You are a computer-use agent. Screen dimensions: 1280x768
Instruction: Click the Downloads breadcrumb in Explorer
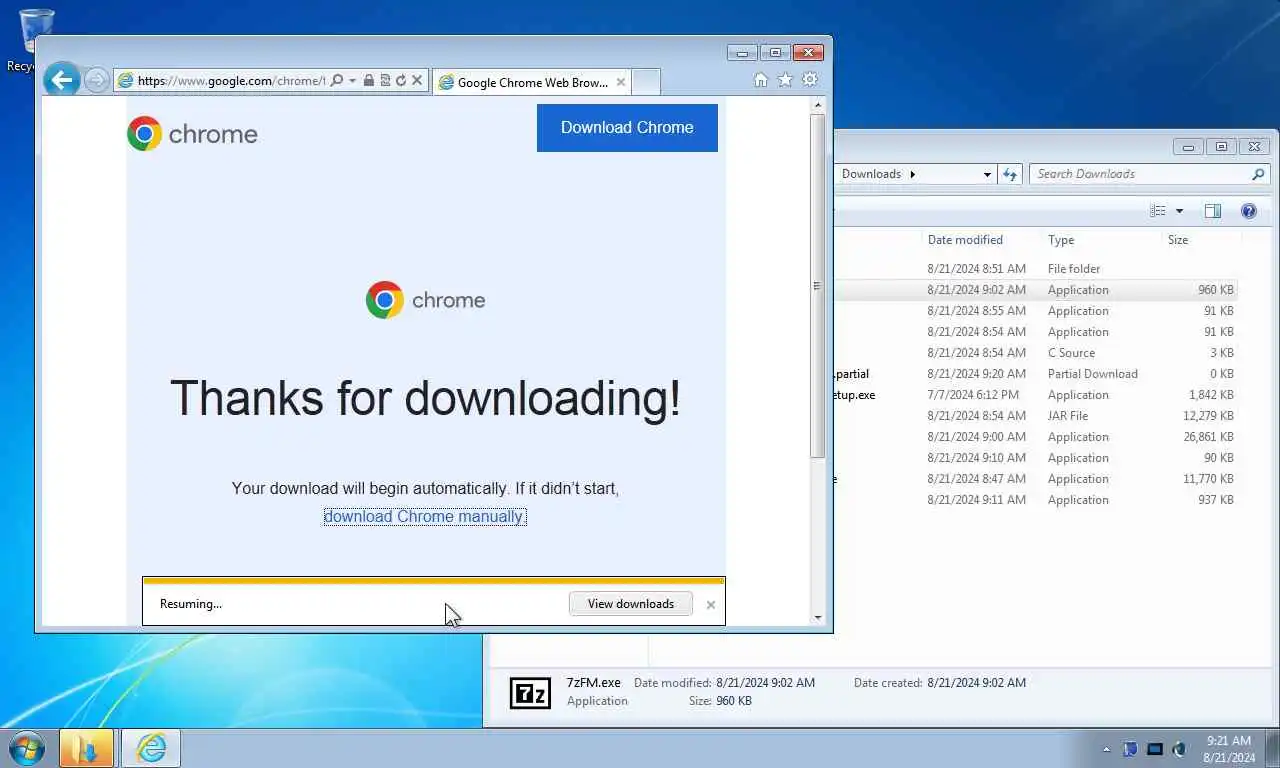point(871,174)
